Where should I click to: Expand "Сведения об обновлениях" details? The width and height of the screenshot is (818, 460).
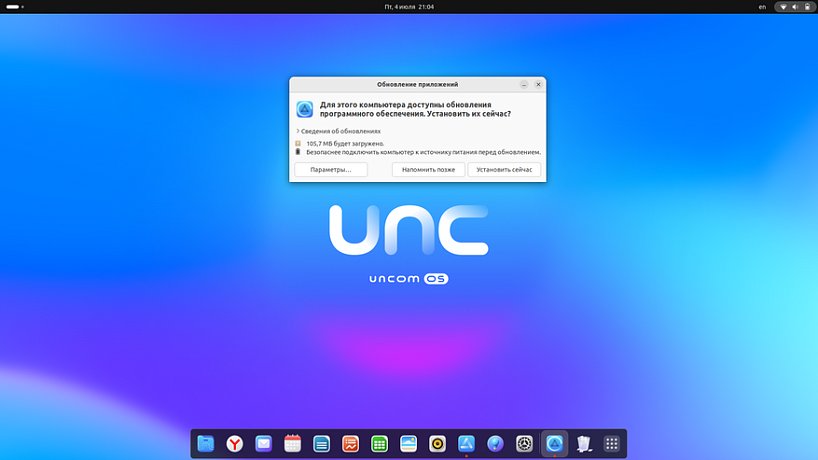(x=340, y=131)
